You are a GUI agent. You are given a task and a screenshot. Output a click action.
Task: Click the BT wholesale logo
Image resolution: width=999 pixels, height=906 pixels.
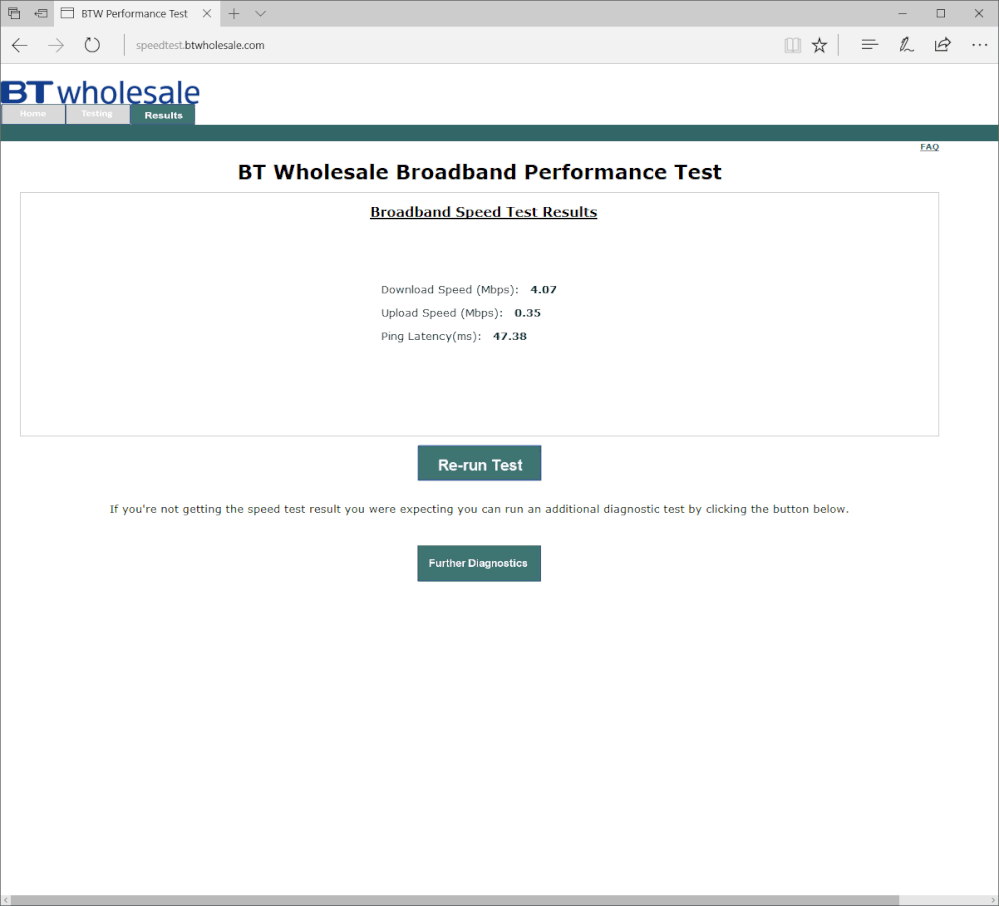coord(101,92)
